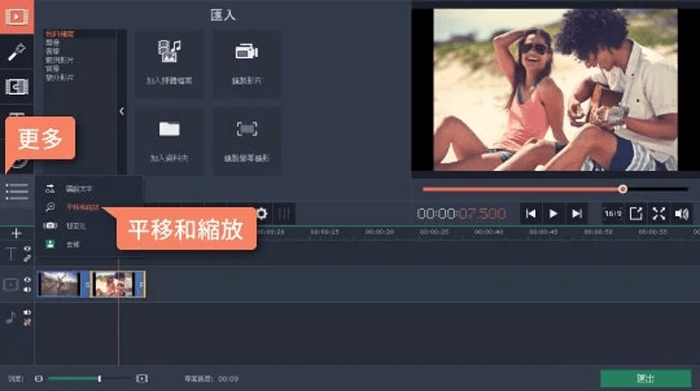Select the 我的檔案 category at the top of the list
700x391 pixels.
pyautogui.click(x=60, y=34)
